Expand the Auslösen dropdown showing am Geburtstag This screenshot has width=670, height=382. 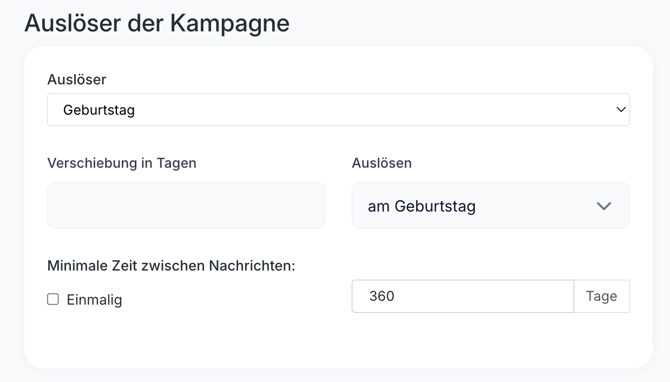(491, 206)
